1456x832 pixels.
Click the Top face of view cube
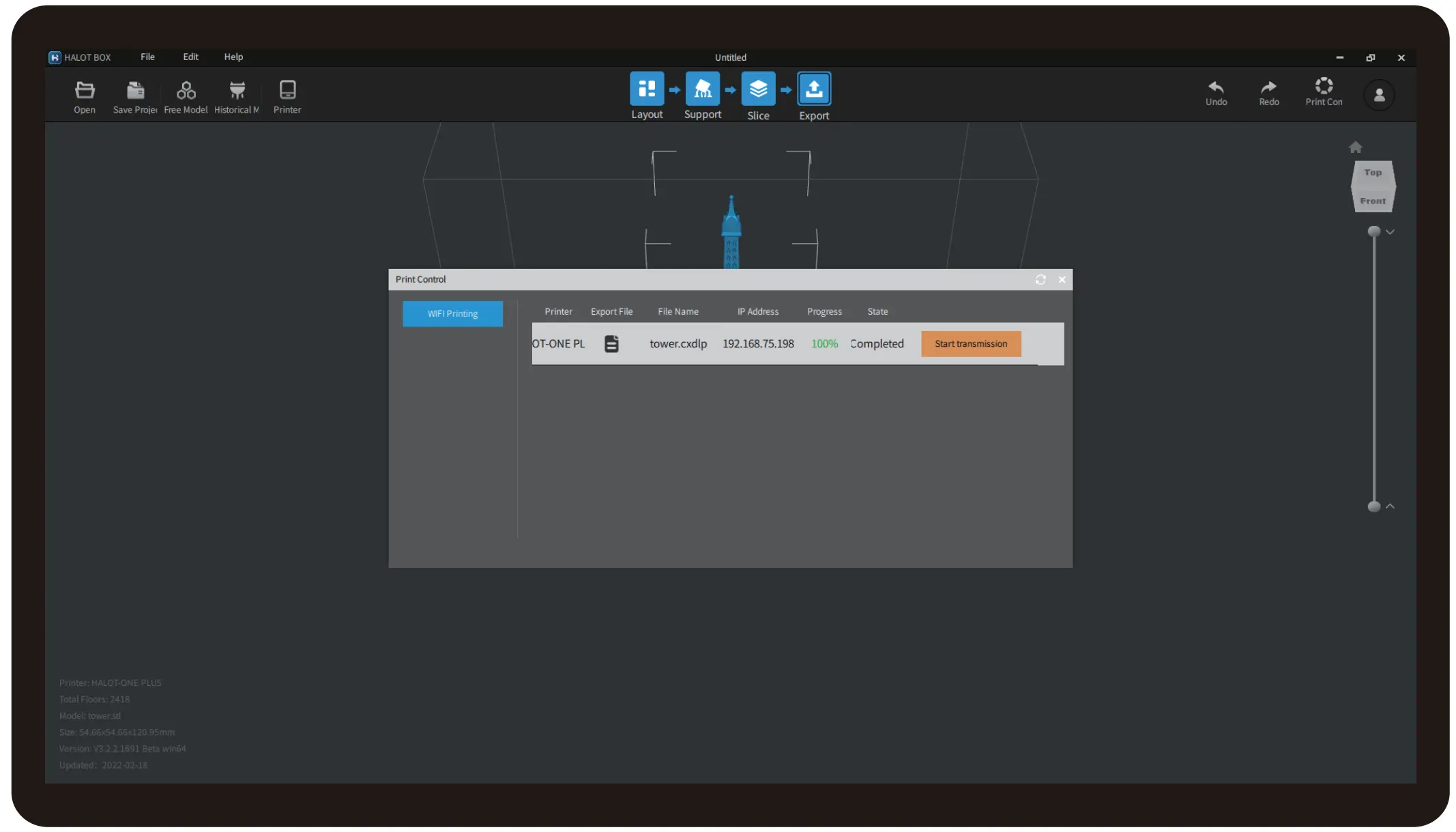pyautogui.click(x=1373, y=173)
